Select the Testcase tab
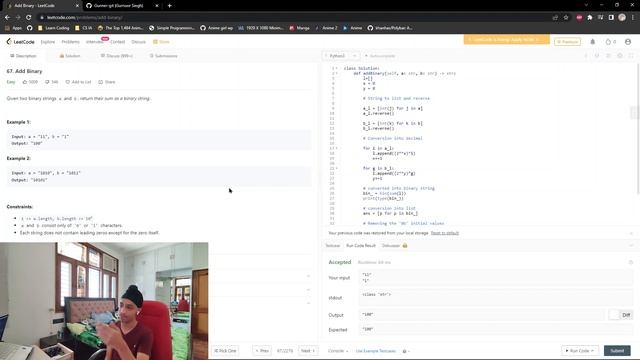This screenshot has width=640, height=360. click(x=332, y=246)
